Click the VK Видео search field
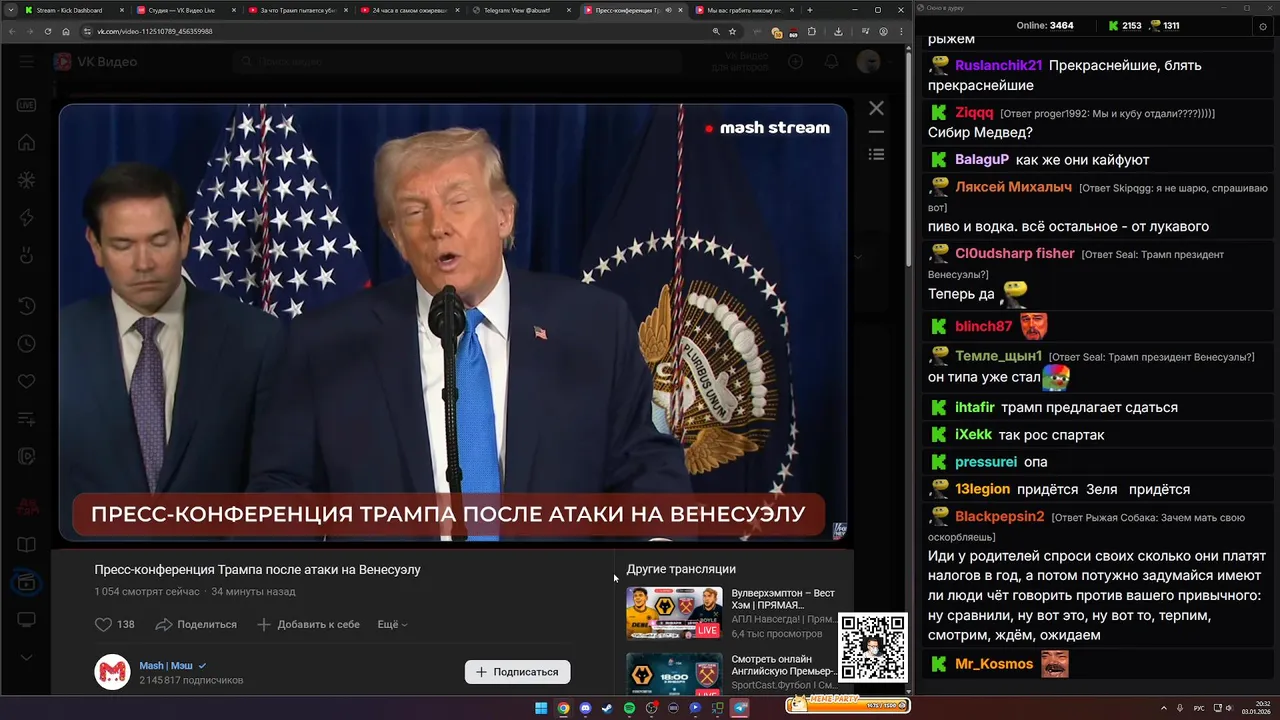 [455, 62]
